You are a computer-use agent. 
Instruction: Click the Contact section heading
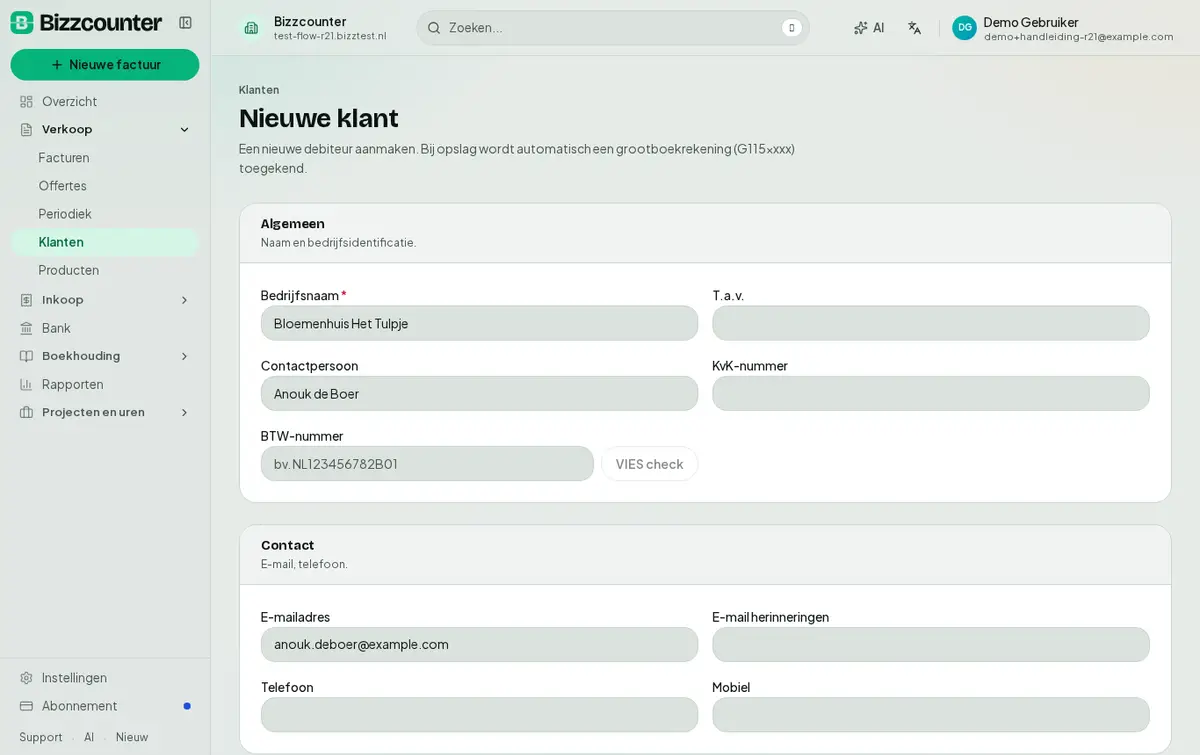pyautogui.click(x=288, y=545)
